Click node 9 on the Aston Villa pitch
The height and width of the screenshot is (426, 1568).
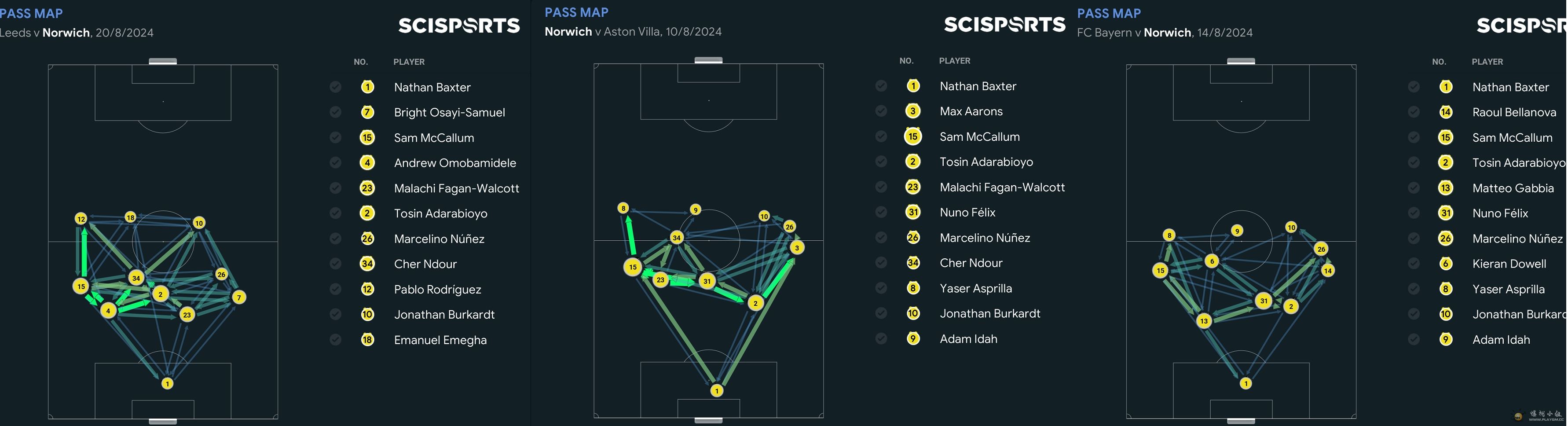pos(696,210)
